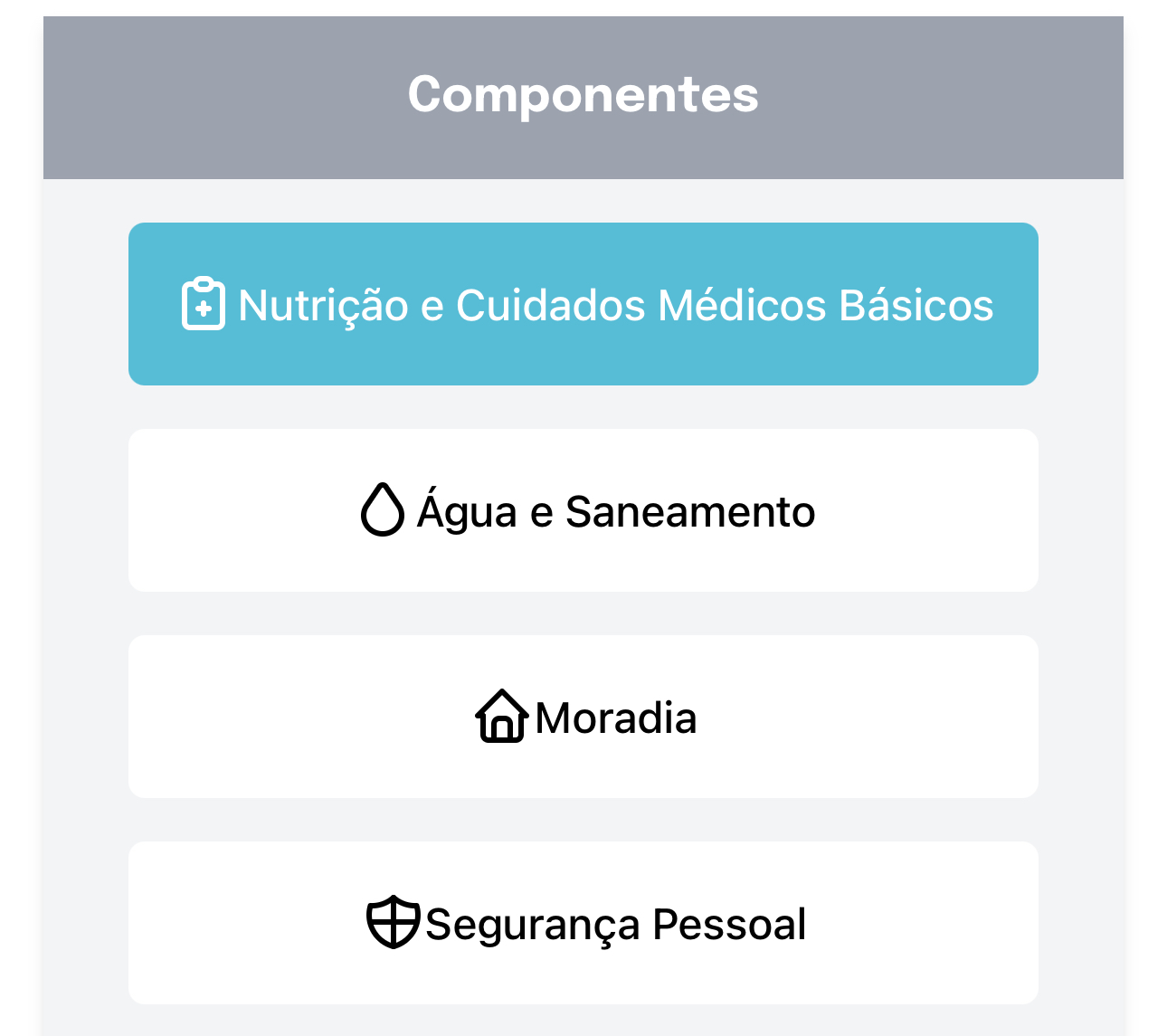1167x1036 pixels.
Task: Click the "Água e Saneamento" text label
Action: click(615, 512)
